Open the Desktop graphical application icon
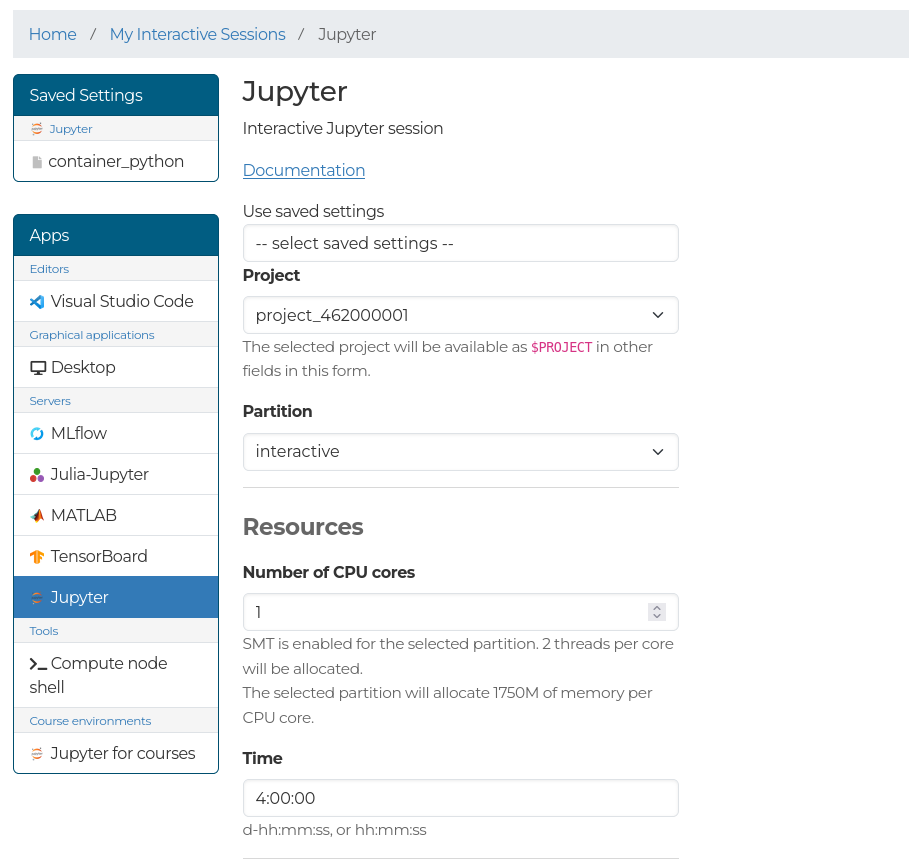This screenshot has height=867, width=917. (38, 367)
